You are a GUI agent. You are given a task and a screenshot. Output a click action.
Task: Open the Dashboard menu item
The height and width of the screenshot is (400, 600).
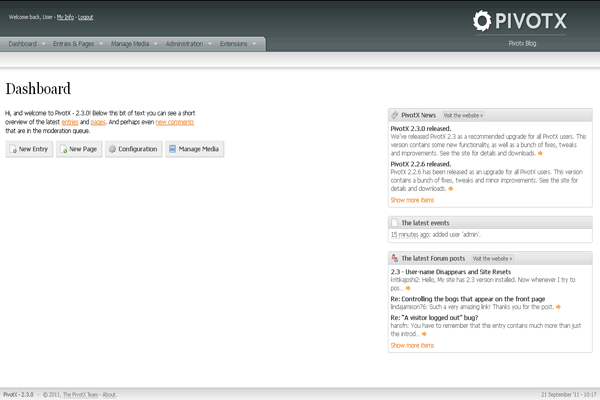[x=23, y=44]
